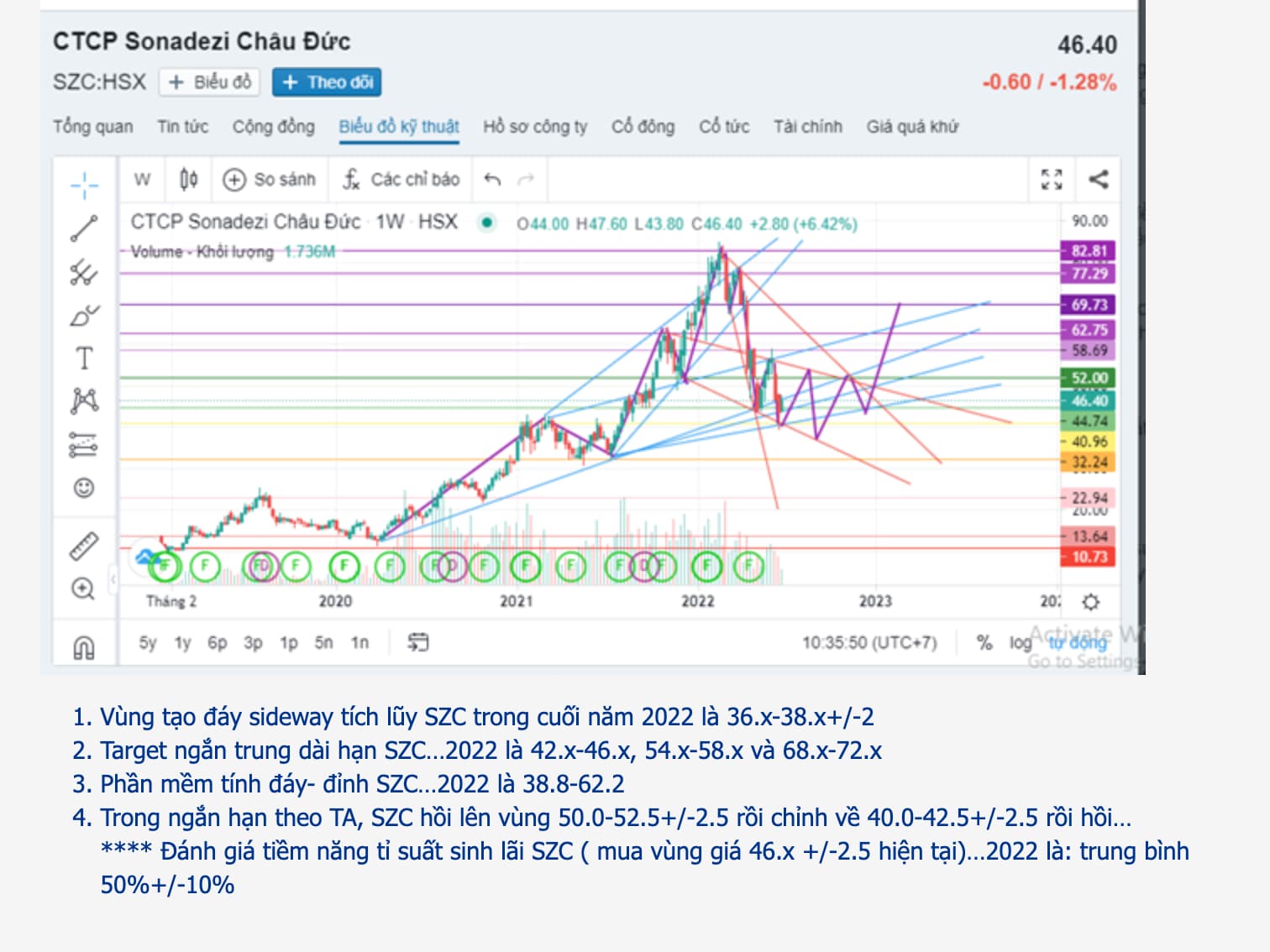Switch to Tin tức tab

[183, 127]
